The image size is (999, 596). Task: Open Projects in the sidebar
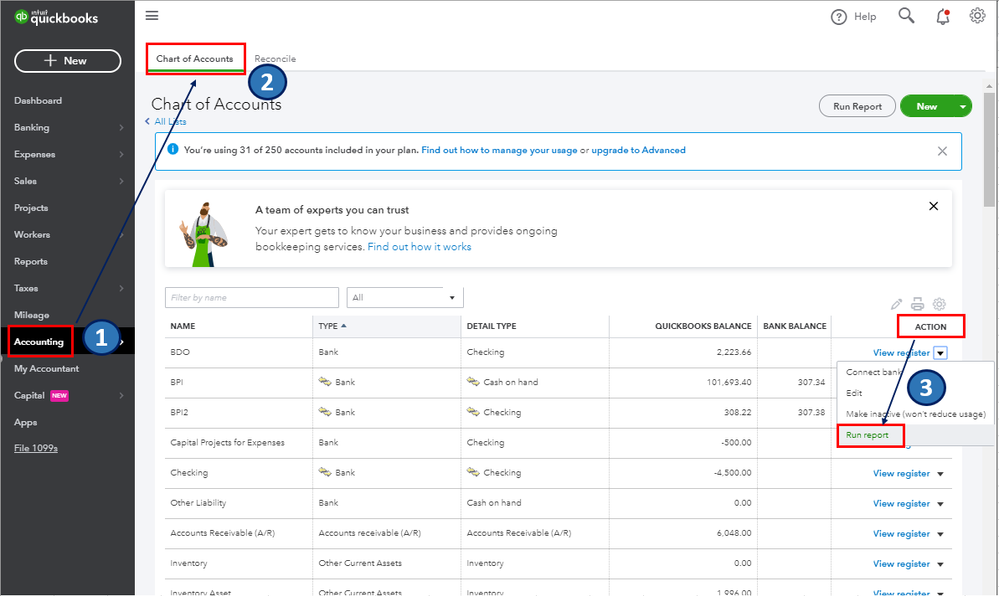click(31, 208)
